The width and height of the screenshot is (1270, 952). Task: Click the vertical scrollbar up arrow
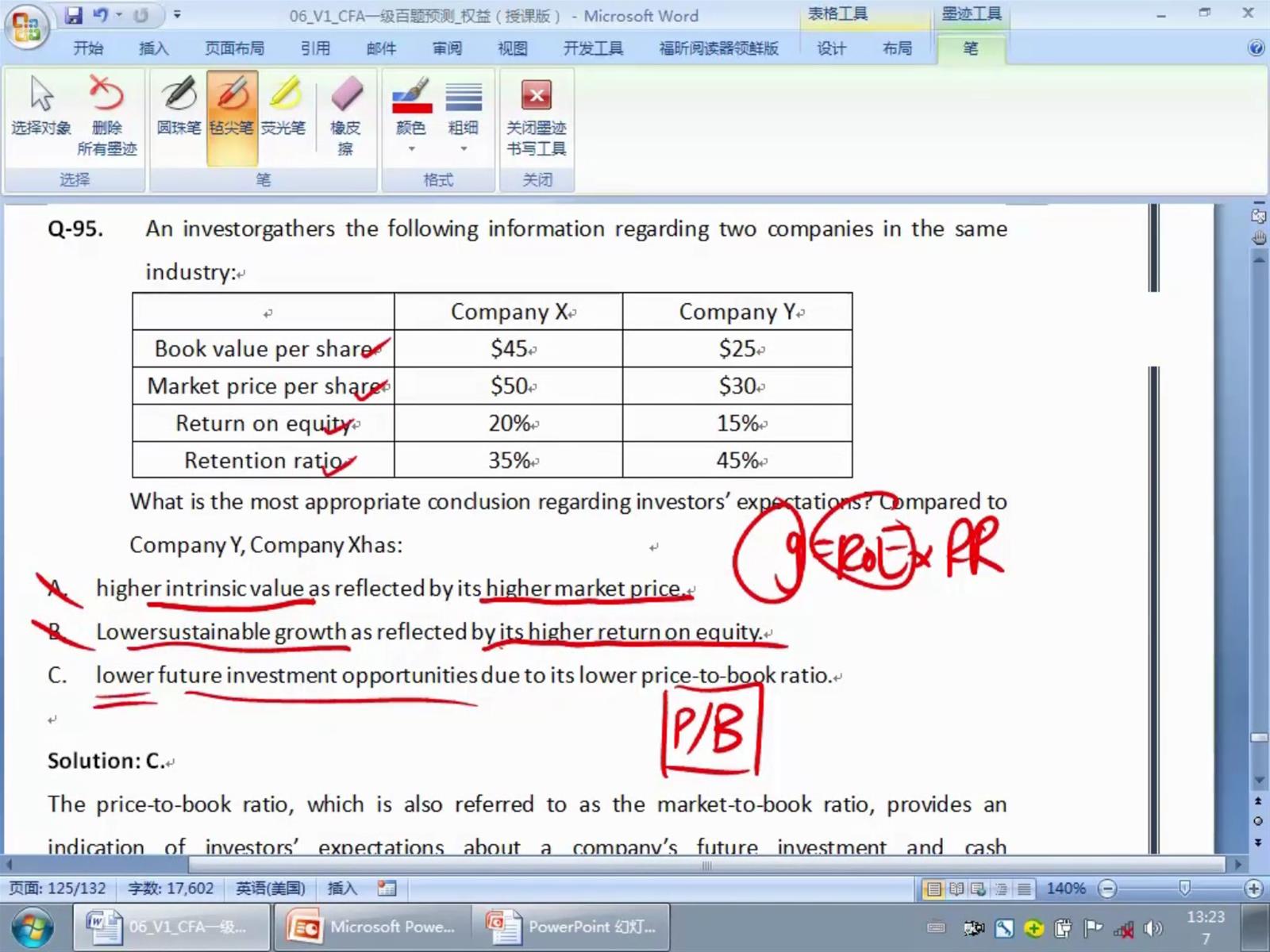click(x=1259, y=259)
